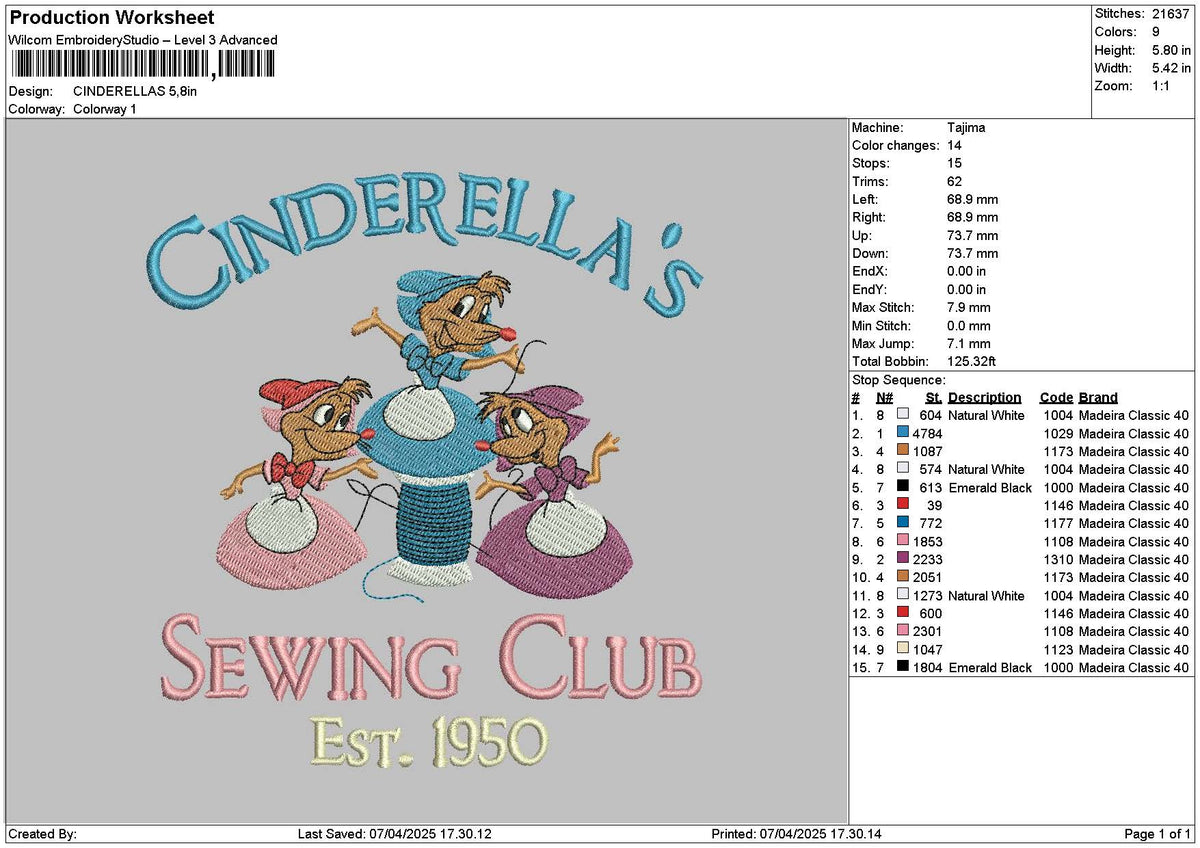Viewport: 1200px width, 848px height.
Task: Click the 'Stop Sequence:' heading
Action: (x=898, y=380)
